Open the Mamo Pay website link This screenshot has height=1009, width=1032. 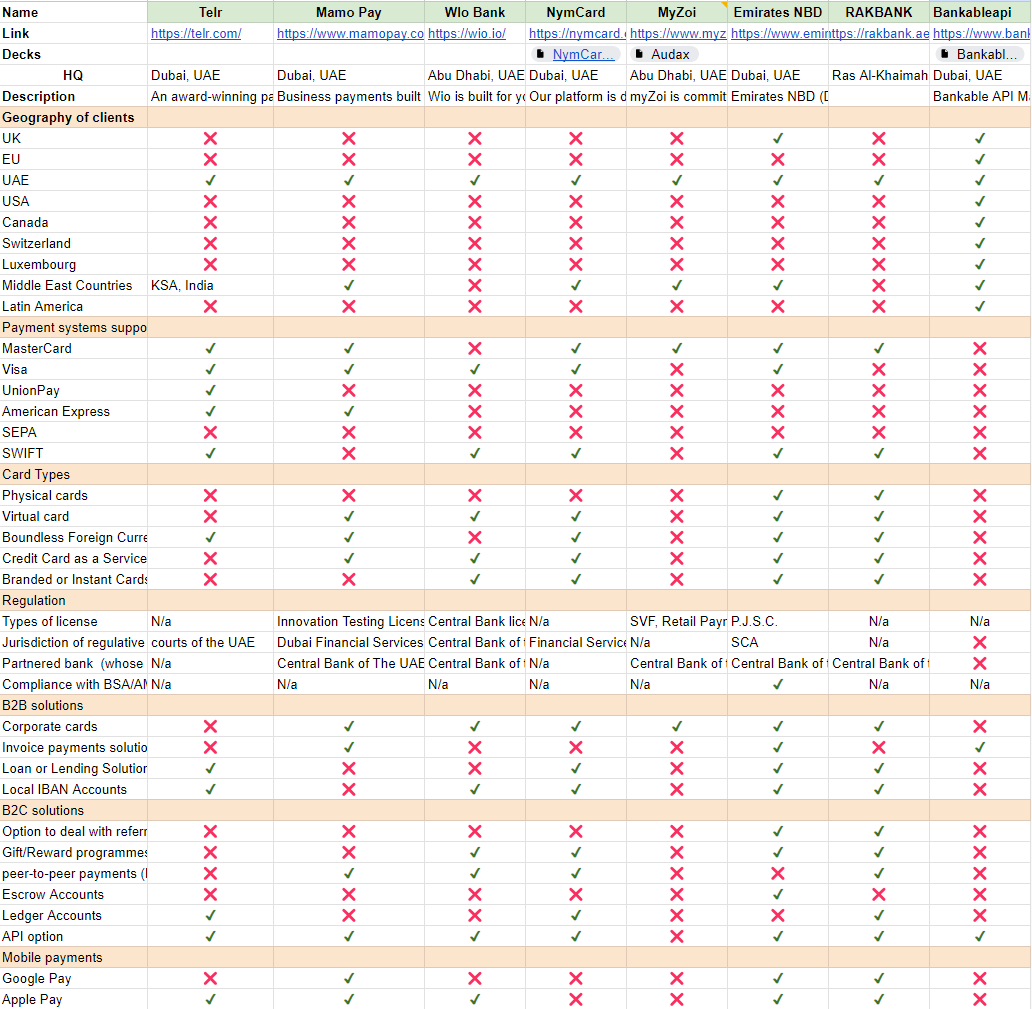[x=350, y=33]
